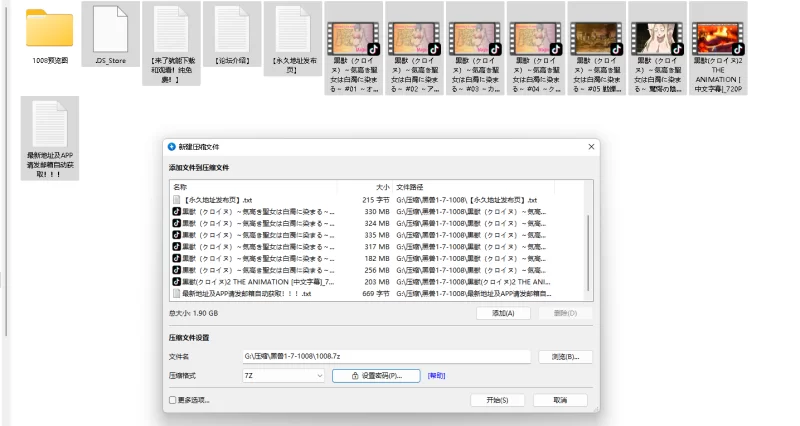
Task: Open the 压缩格式 7Z dropdown
Action: (283, 376)
